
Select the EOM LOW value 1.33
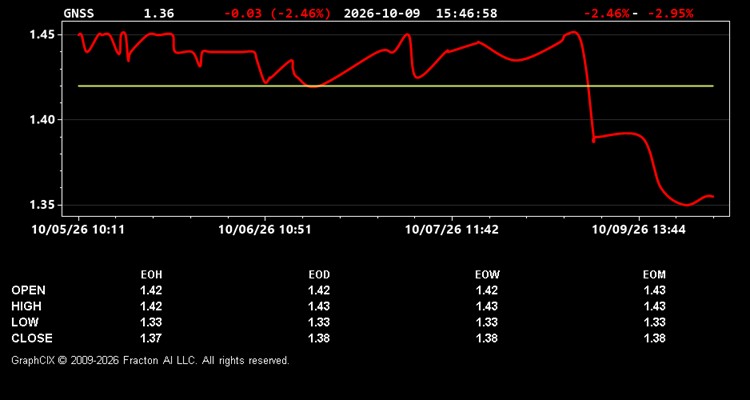tap(654, 322)
